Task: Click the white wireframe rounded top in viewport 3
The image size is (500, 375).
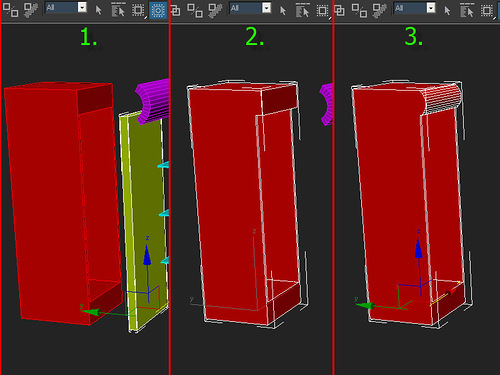Action: point(442,98)
